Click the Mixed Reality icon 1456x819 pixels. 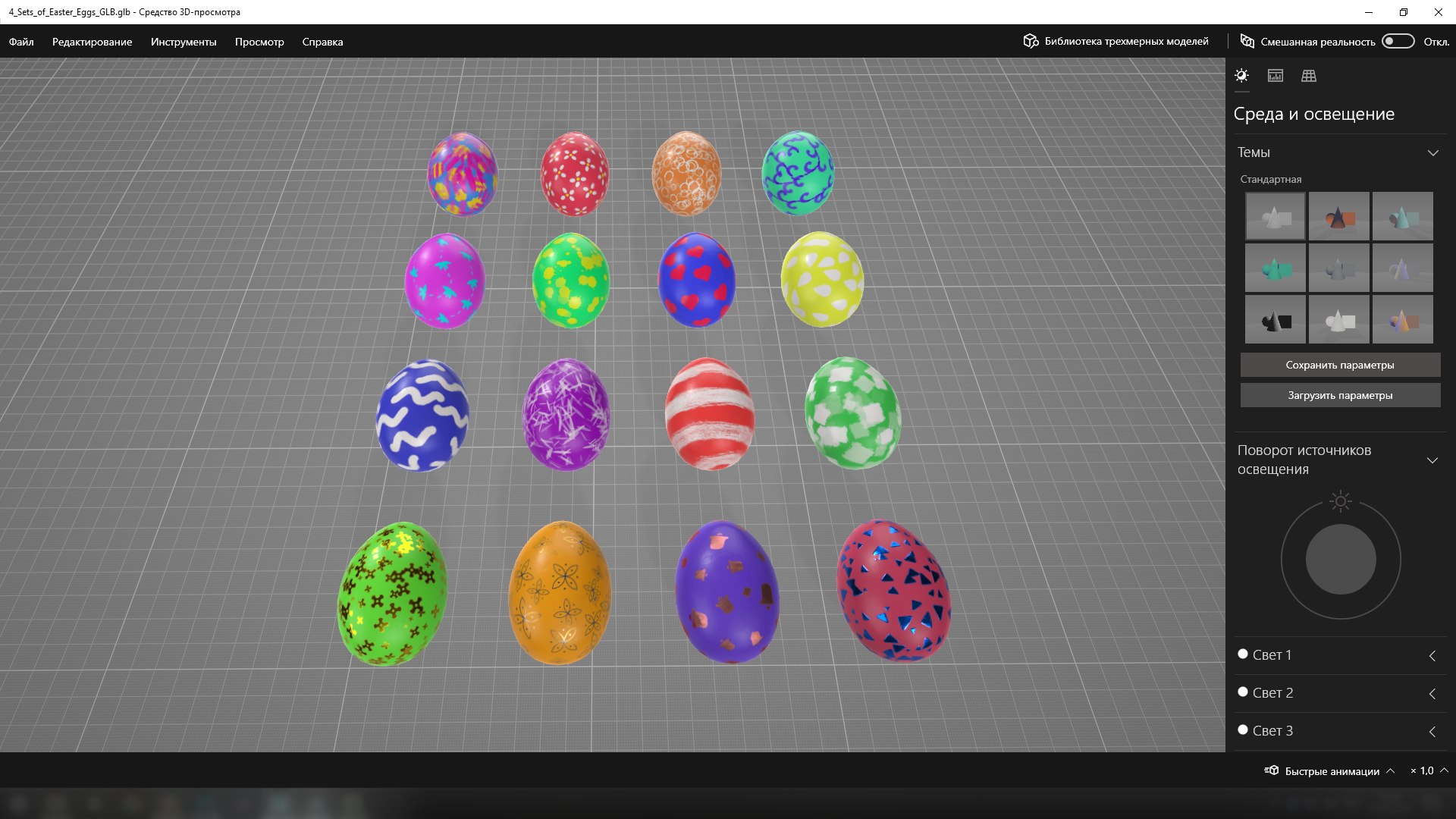(1247, 41)
